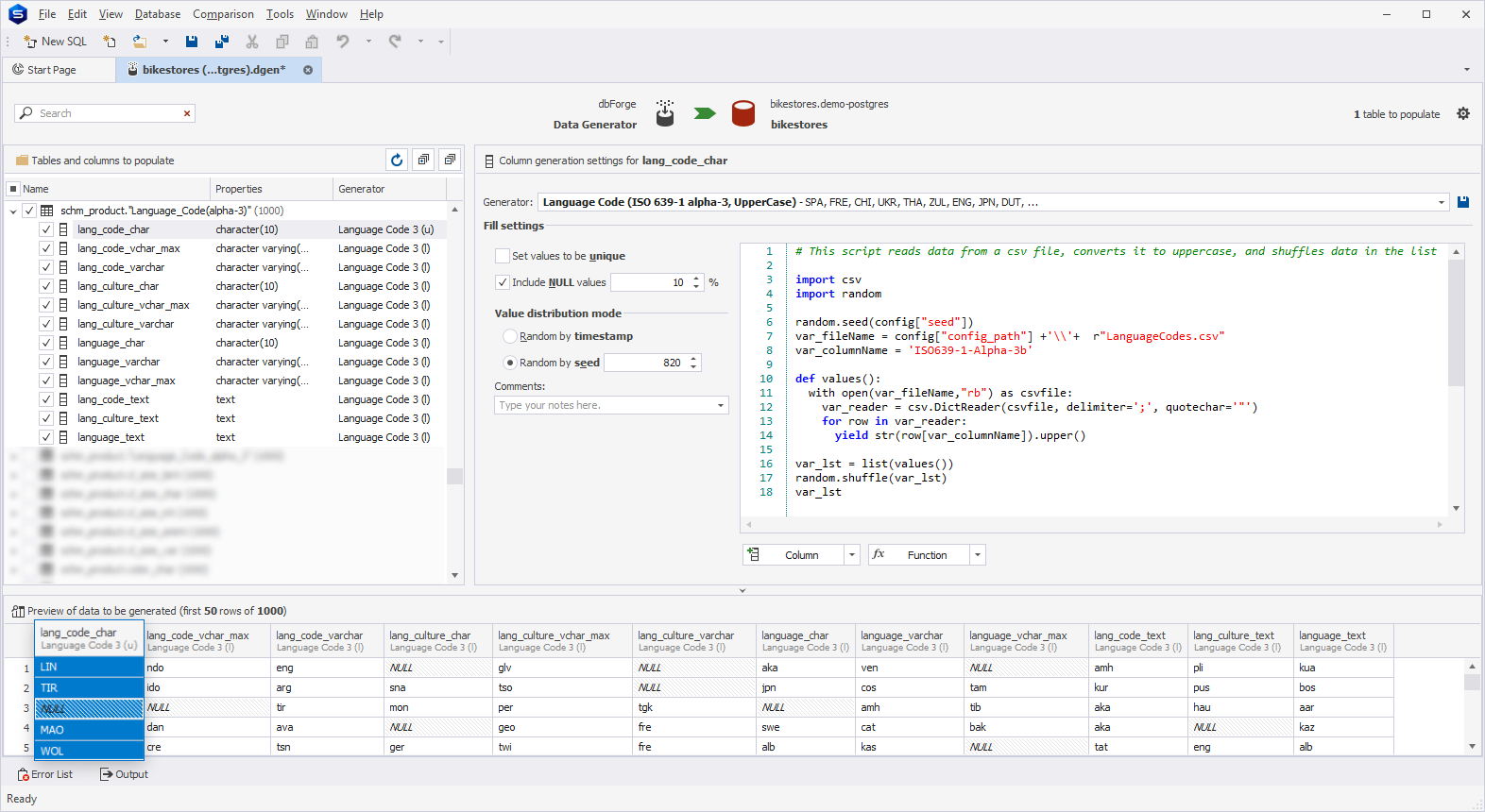Click the Paste icon in toolbar
Image resolution: width=1485 pixels, height=812 pixels.
[x=312, y=42]
